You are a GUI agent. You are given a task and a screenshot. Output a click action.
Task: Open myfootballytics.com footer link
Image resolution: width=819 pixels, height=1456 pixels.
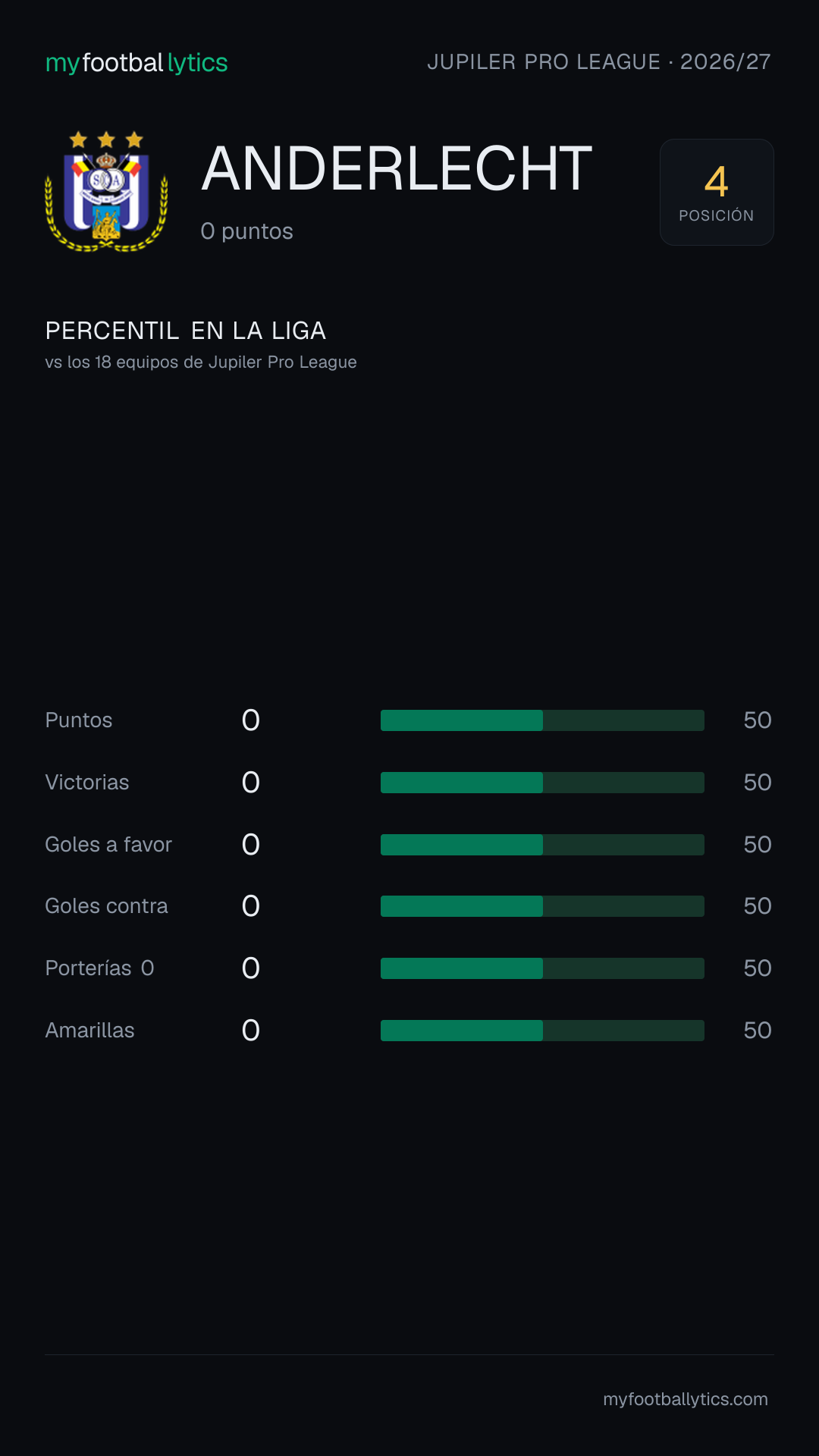tap(686, 1399)
